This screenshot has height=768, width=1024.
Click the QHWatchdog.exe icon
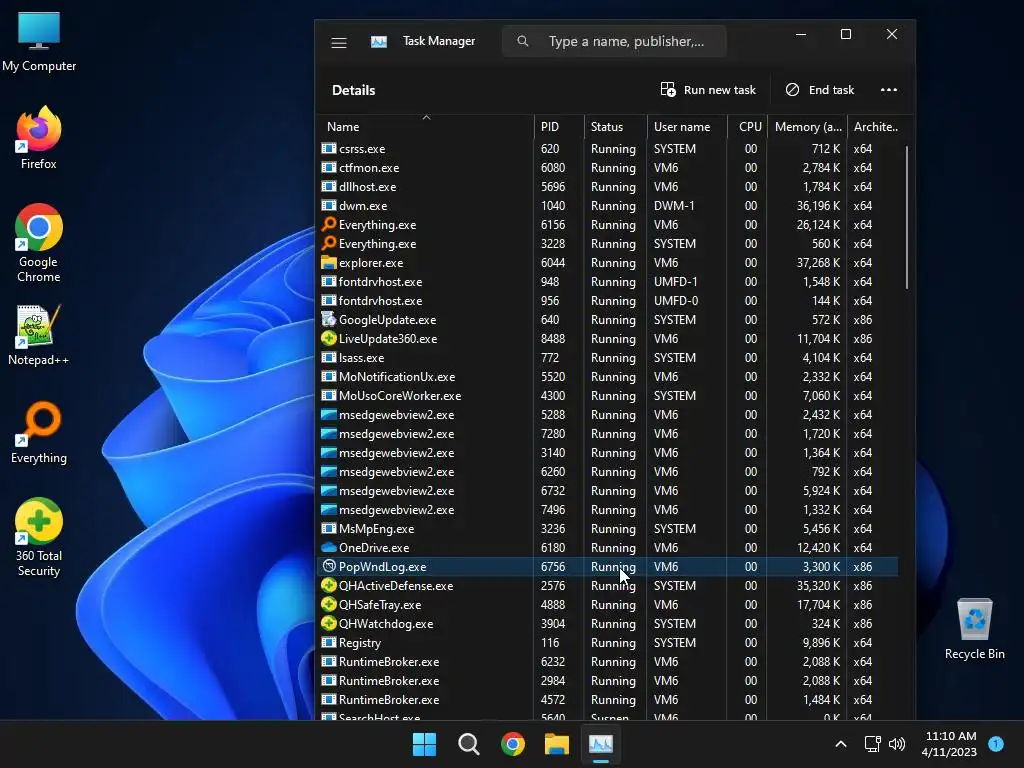pos(328,623)
